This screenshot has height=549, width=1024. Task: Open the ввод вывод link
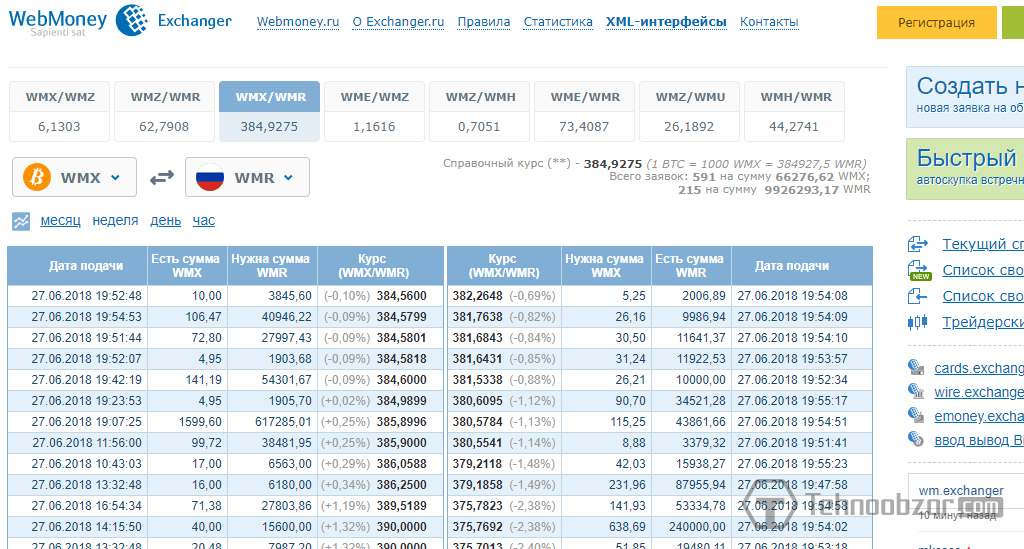[x=979, y=440]
